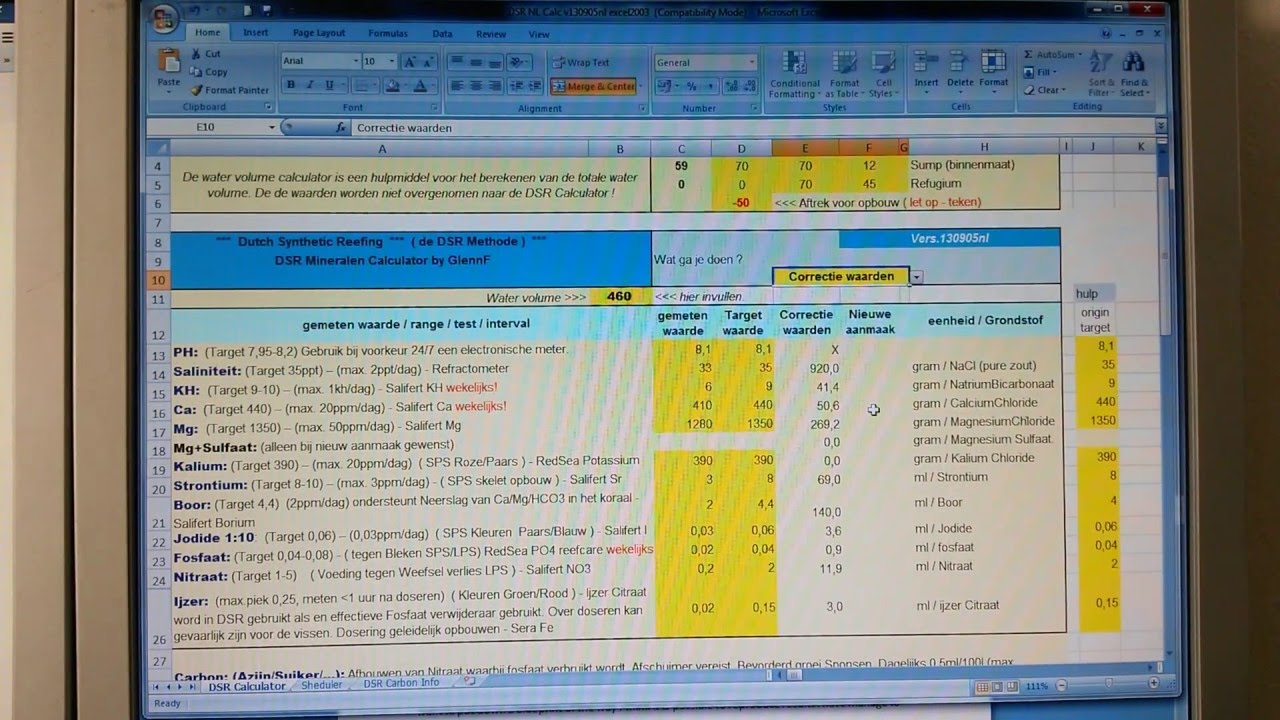Switch to DSR Carbon Info sheet tab
The width and height of the screenshot is (1280, 720).
401,684
